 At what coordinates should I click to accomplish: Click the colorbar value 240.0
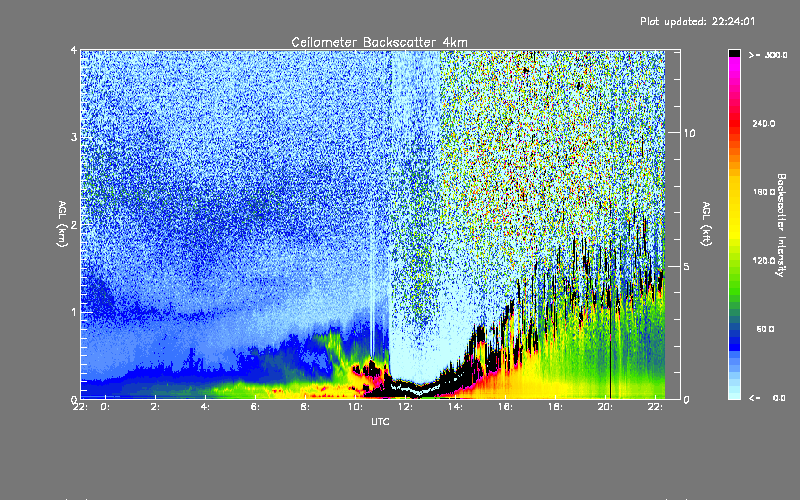point(764,123)
